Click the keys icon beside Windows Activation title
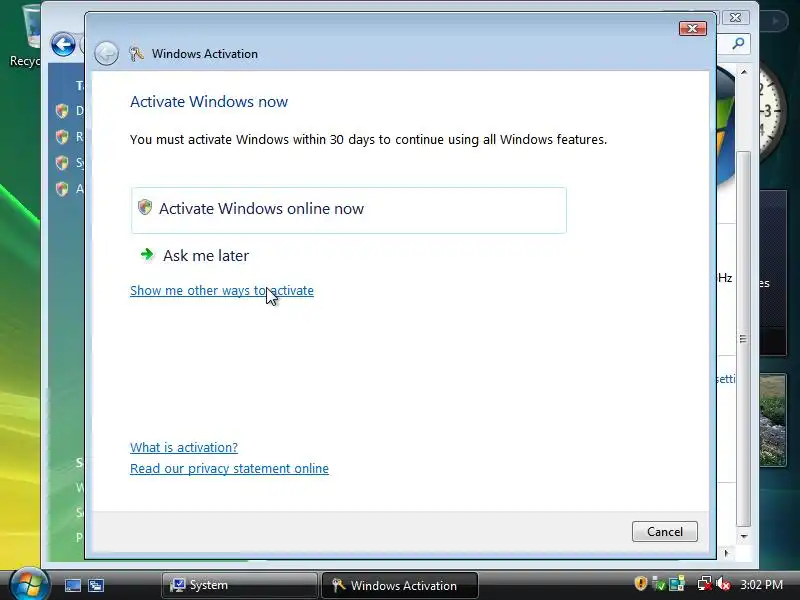800x600 pixels. tap(136, 54)
